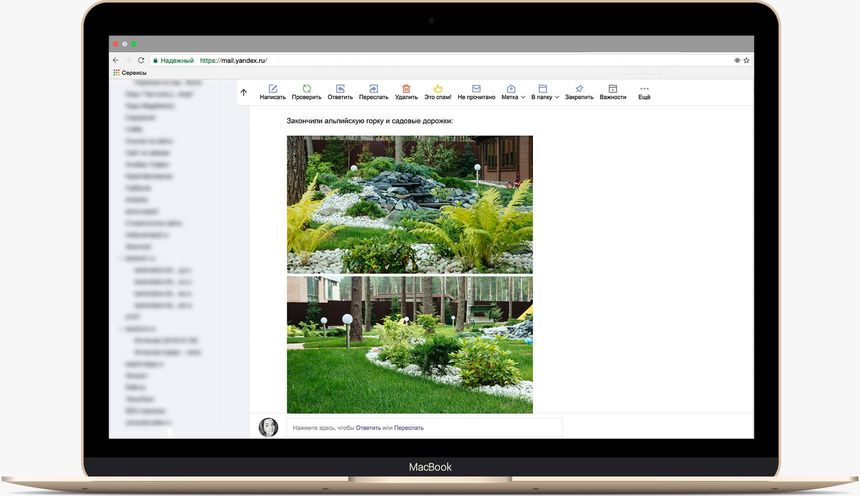Screen dimensions: 860x496
Task: Pin the message with Закрепить
Action: (578, 90)
